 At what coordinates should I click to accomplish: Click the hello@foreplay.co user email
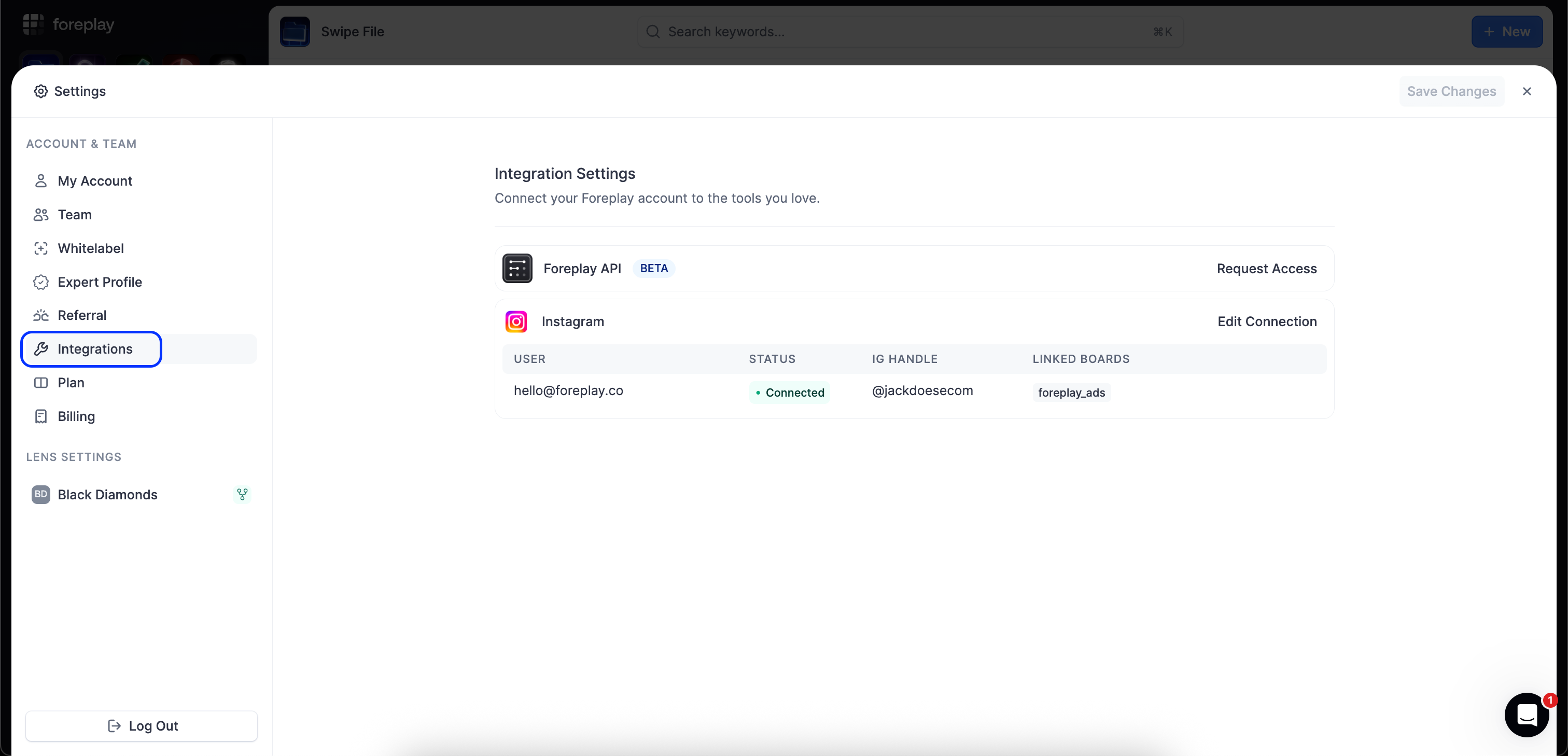click(568, 391)
